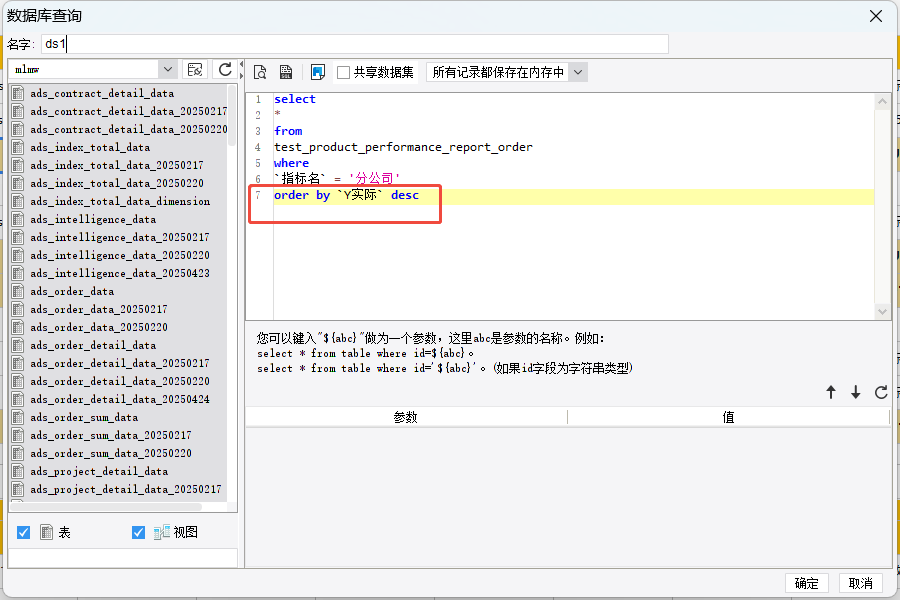Click the 'where' keyword in SQL editor

(291, 163)
